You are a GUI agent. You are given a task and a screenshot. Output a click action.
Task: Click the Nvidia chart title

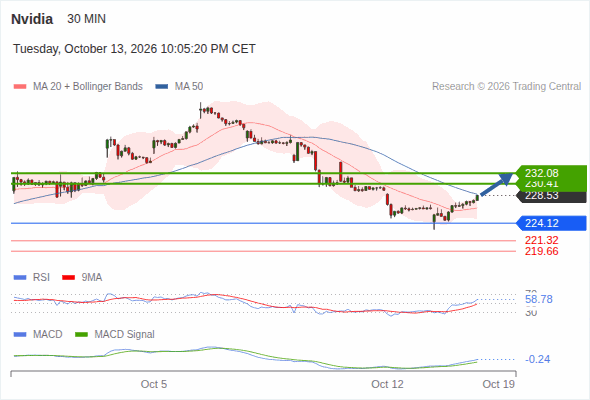(x=32, y=19)
